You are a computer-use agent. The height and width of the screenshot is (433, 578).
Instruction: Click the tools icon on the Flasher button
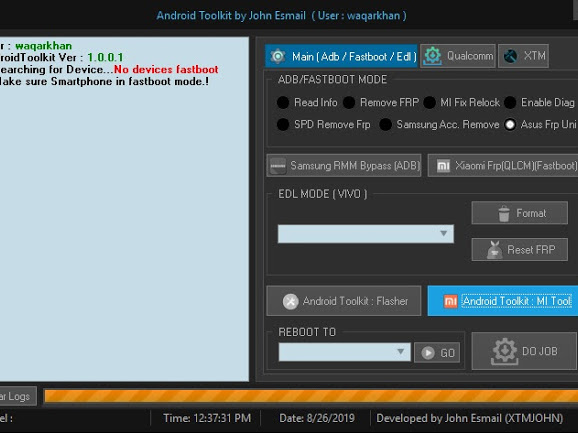click(290, 301)
